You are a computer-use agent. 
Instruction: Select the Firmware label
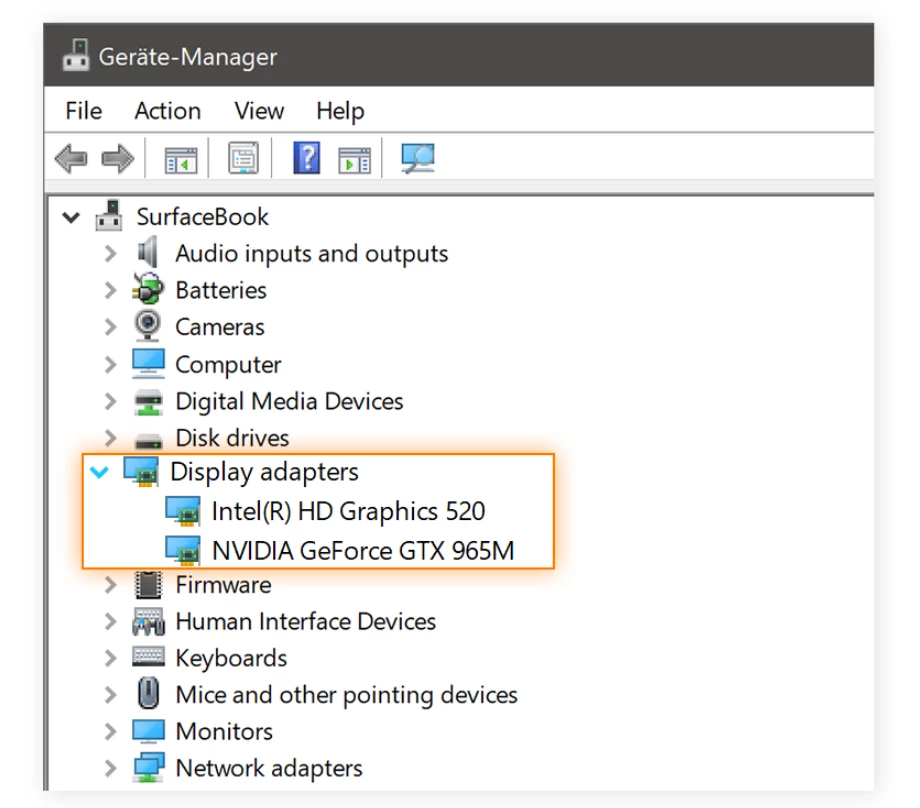[223, 585]
